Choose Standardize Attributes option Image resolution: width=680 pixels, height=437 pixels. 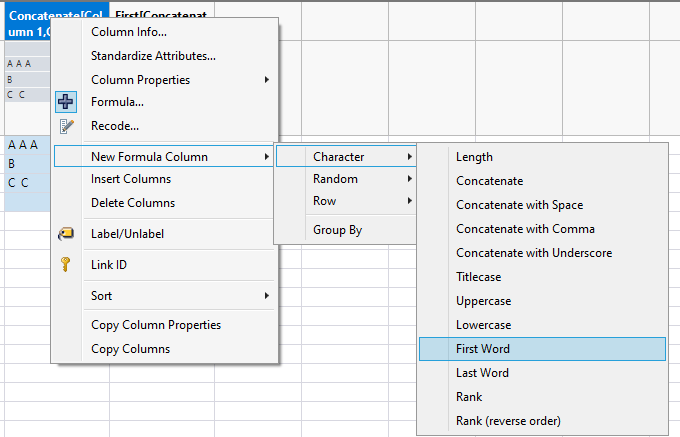153,56
